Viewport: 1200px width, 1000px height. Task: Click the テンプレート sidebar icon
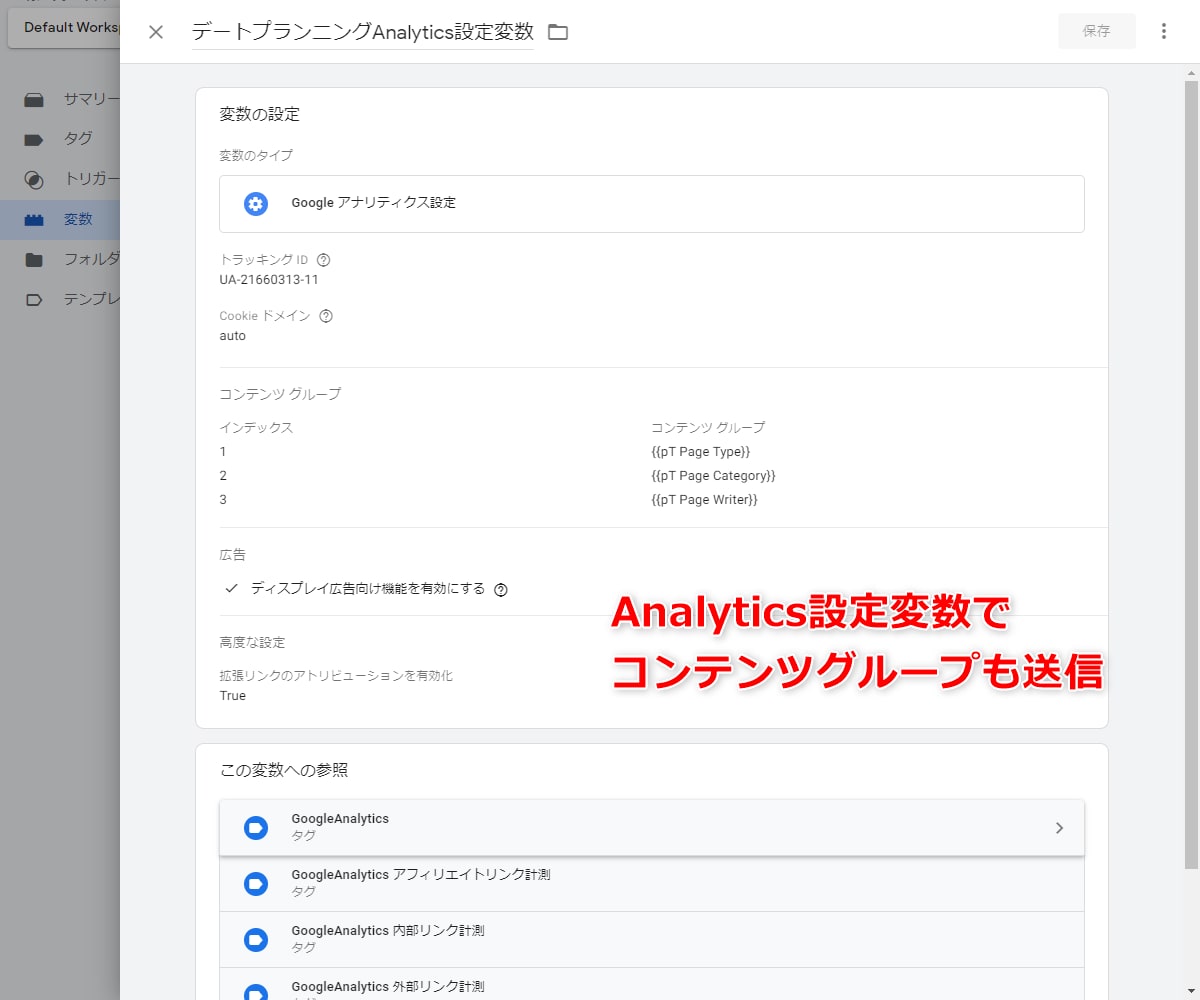[34, 299]
